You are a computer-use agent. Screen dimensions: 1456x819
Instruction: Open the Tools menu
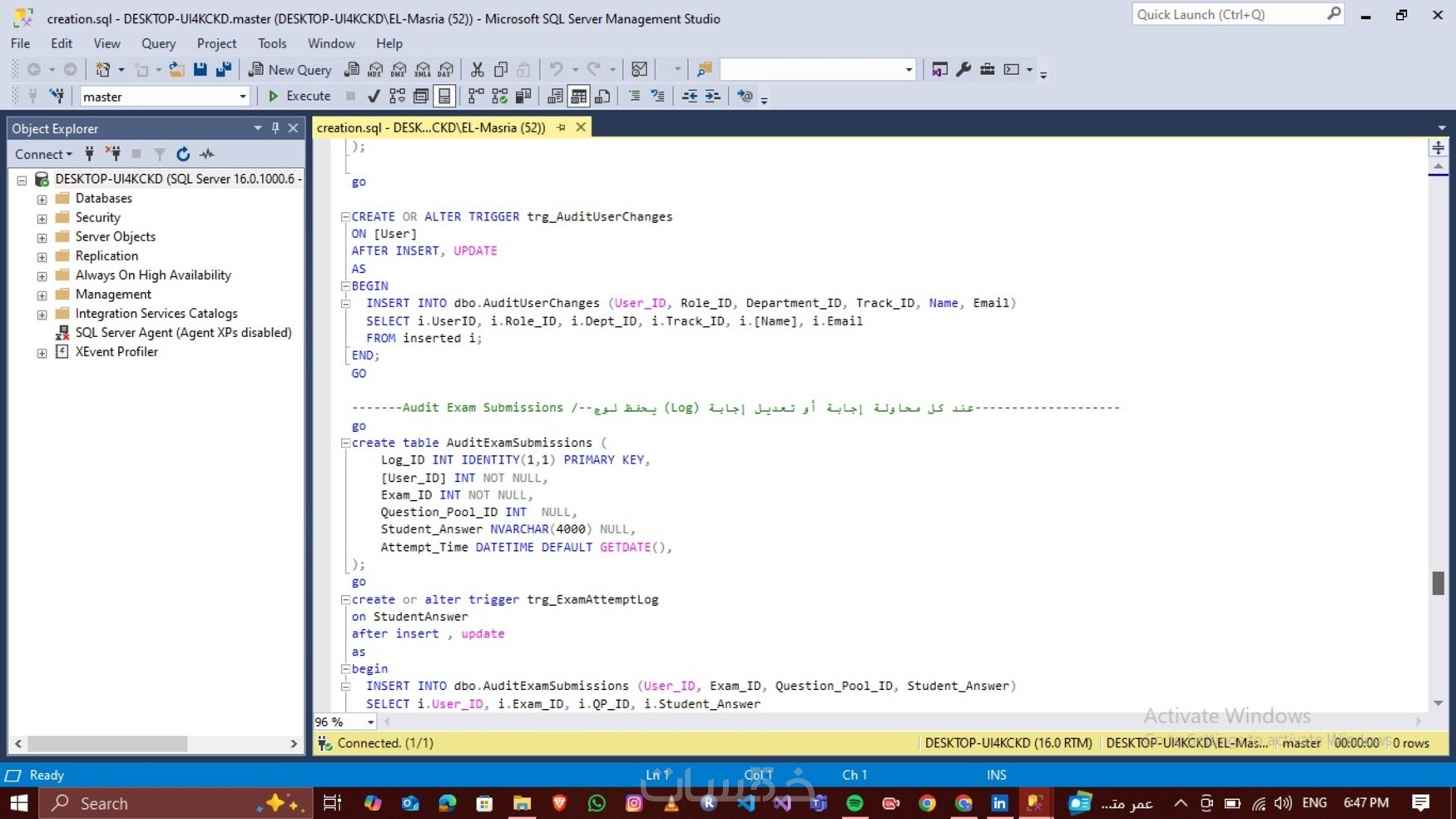point(272,43)
